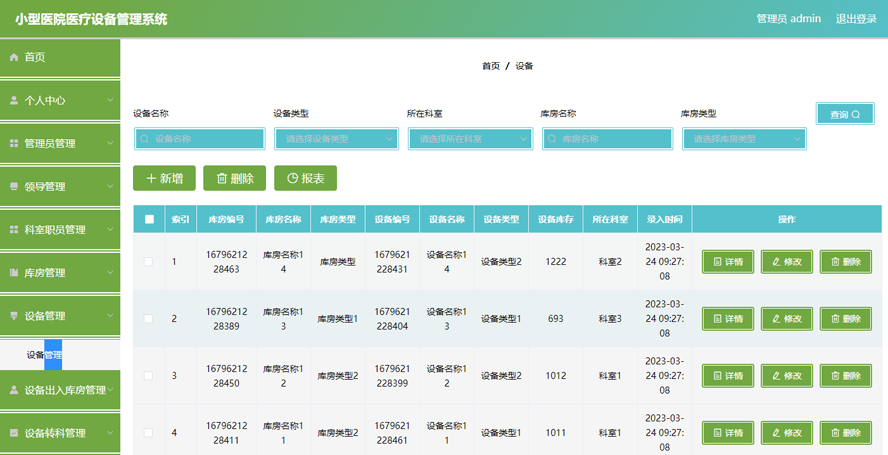Collapse the 设备管理 menu chevron

pos(110,316)
